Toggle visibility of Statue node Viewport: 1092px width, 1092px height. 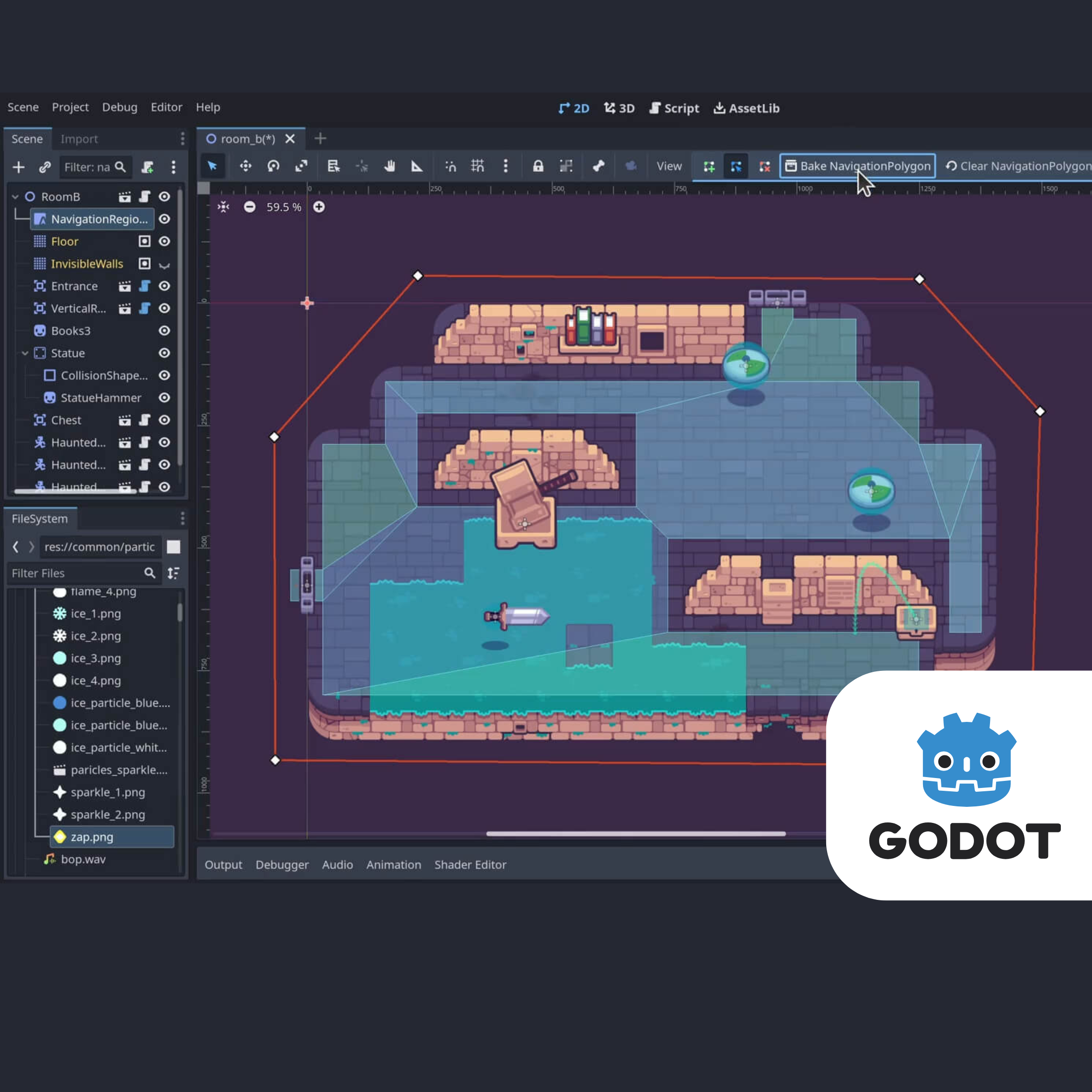pos(164,353)
